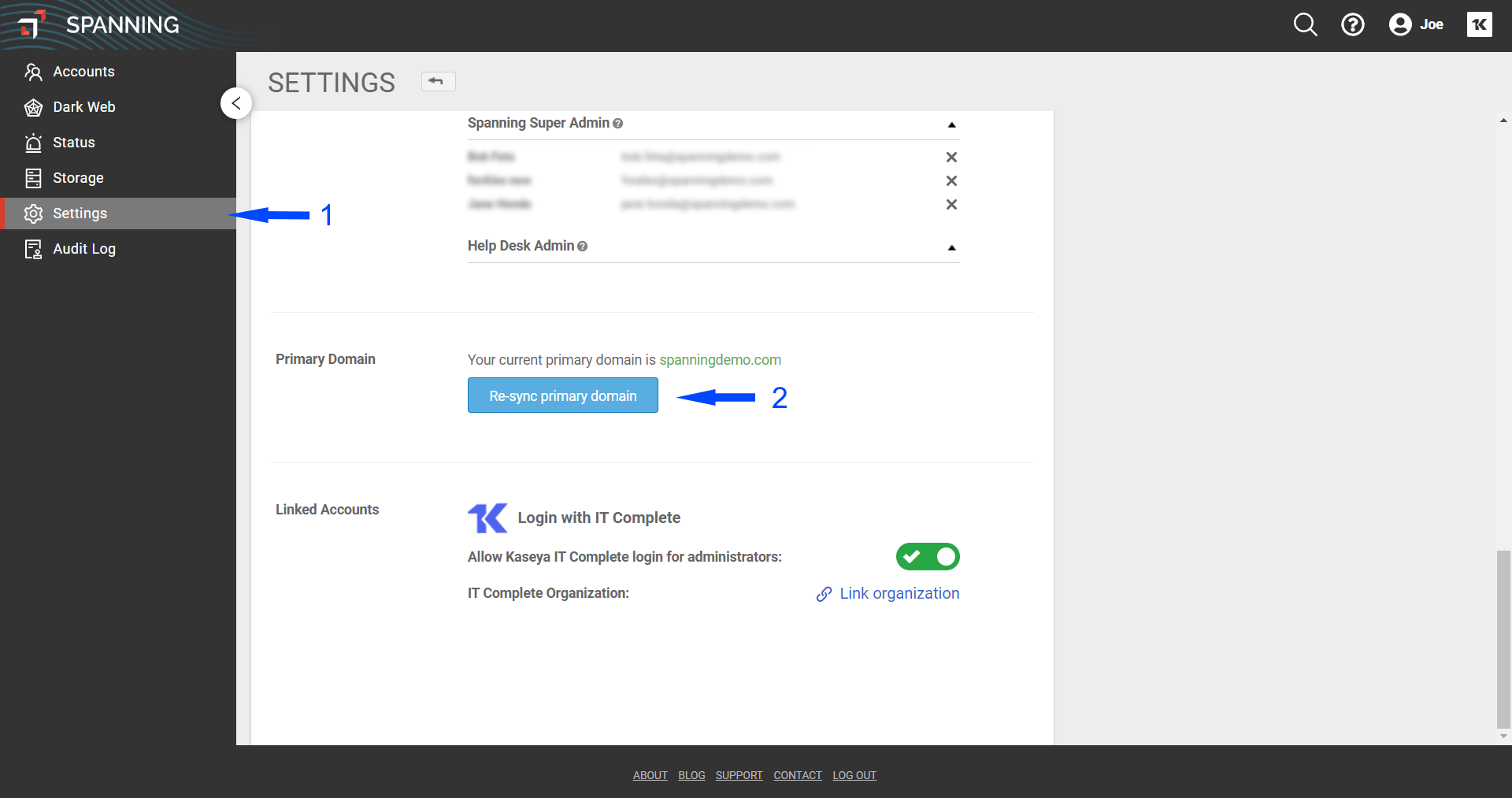Click the SPANNING brand name
The image size is (1512, 798).
point(123,25)
